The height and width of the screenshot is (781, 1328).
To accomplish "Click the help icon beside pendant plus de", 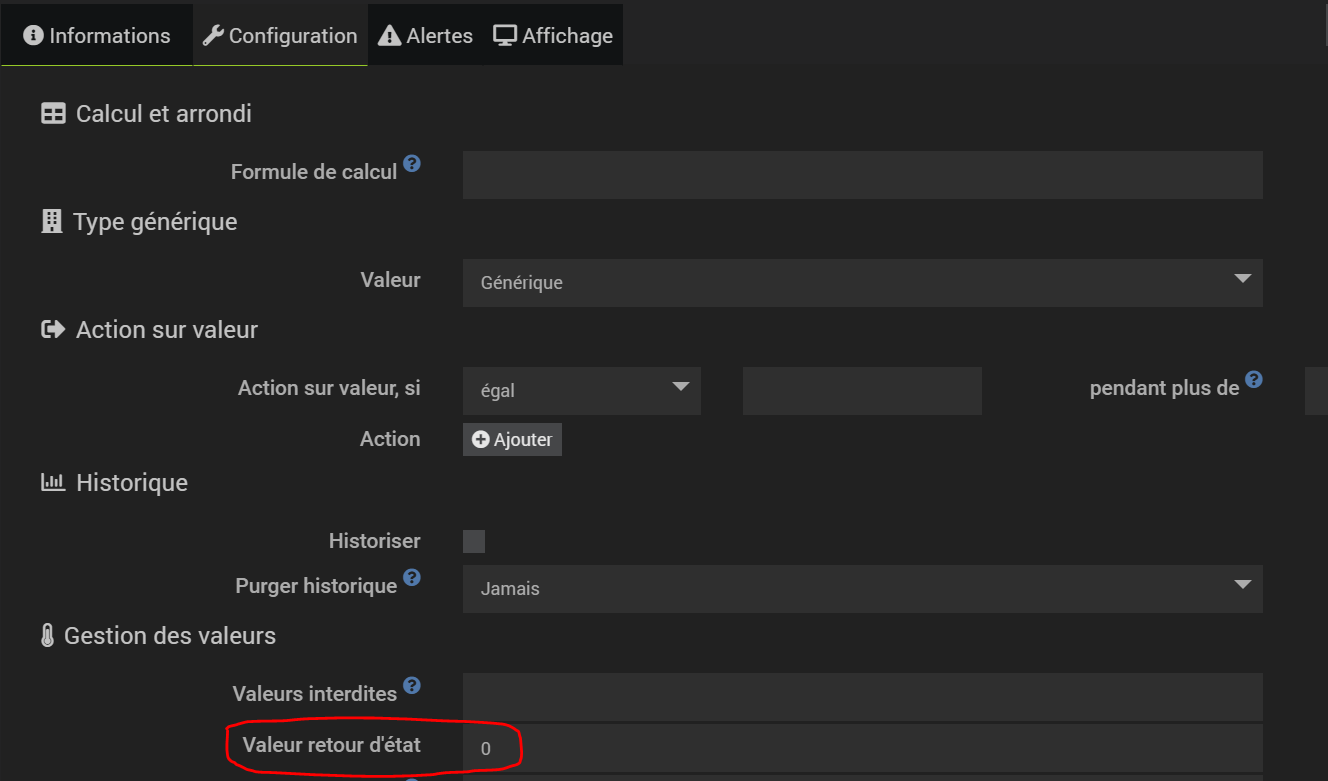I will click(x=1254, y=380).
